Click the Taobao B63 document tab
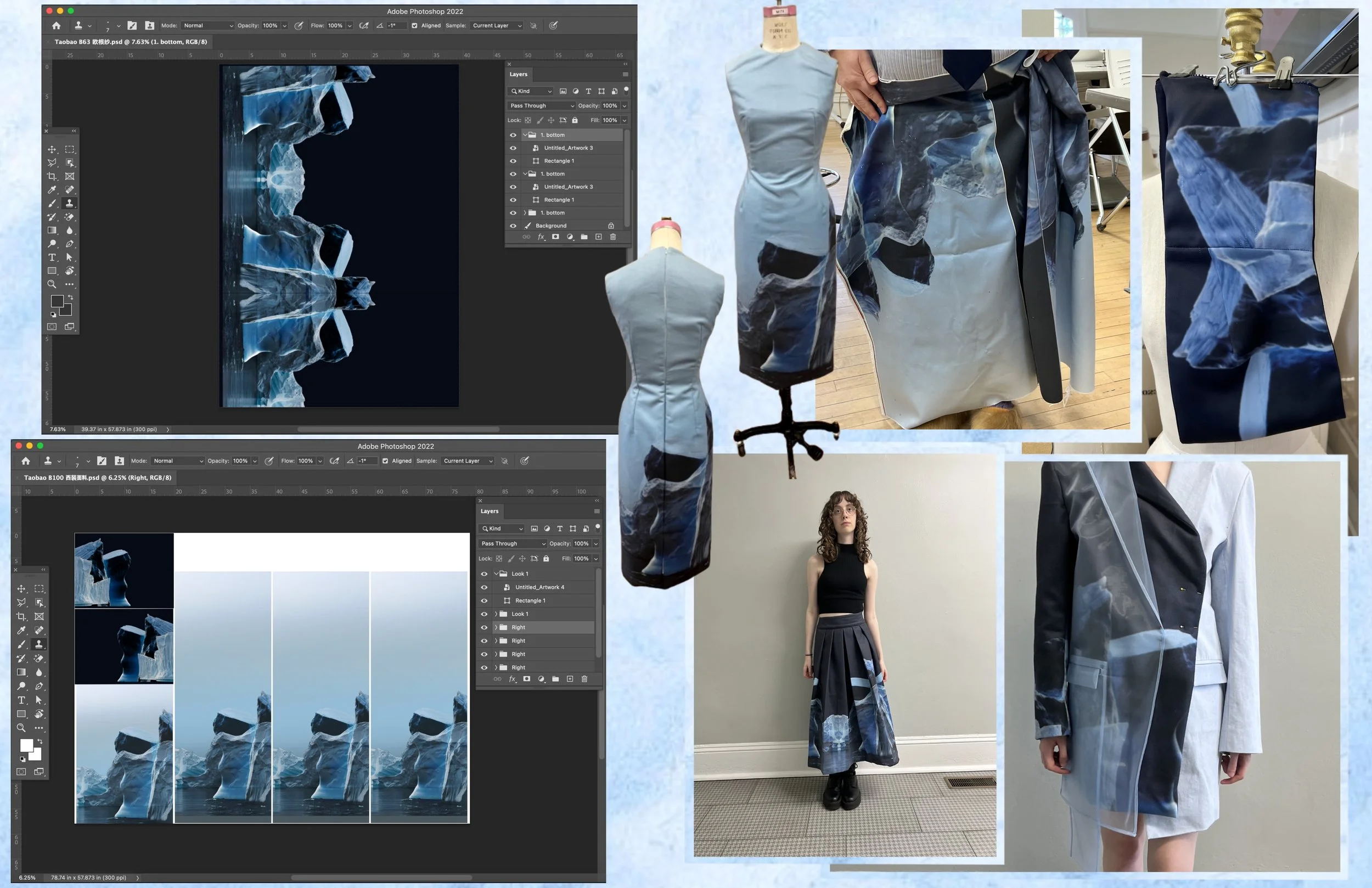This screenshot has width=1372, height=888. tap(130, 42)
